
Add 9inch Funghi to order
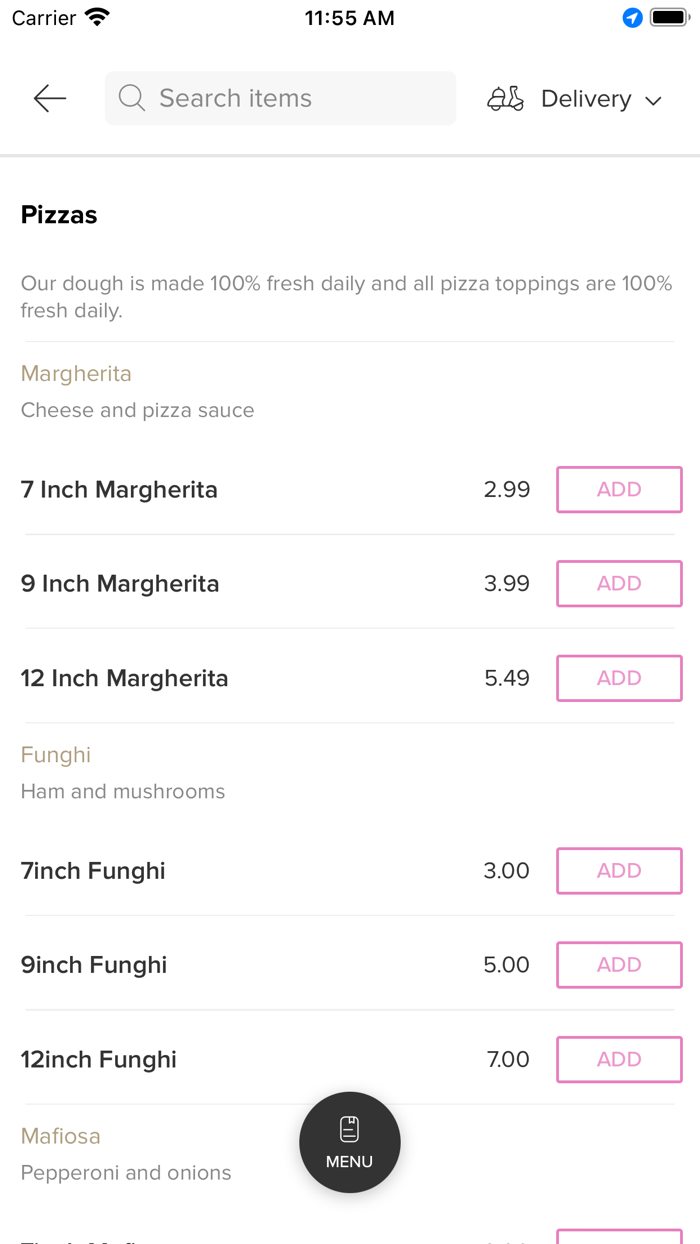pos(619,965)
